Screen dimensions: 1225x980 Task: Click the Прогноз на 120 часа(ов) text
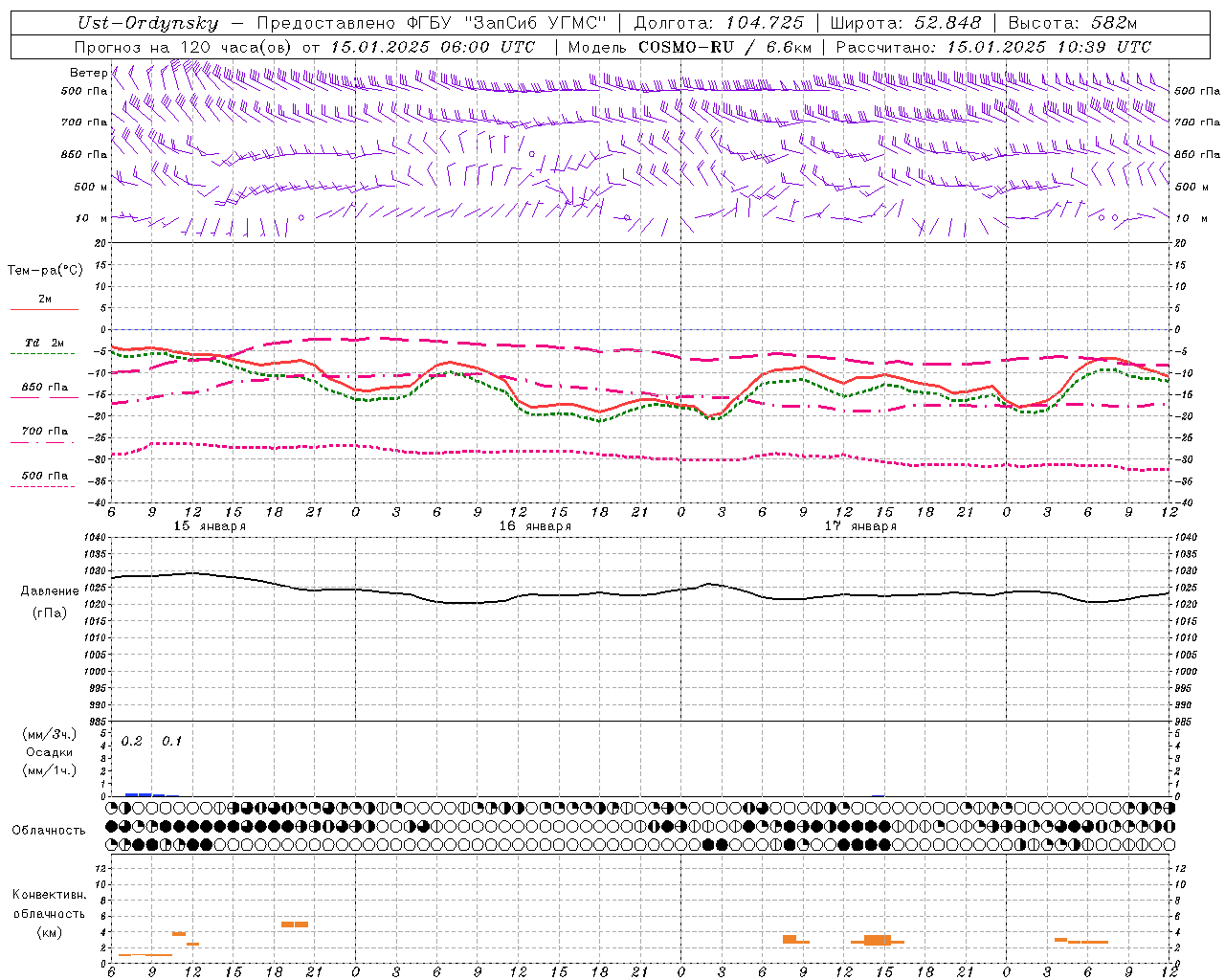coord(185,47)
